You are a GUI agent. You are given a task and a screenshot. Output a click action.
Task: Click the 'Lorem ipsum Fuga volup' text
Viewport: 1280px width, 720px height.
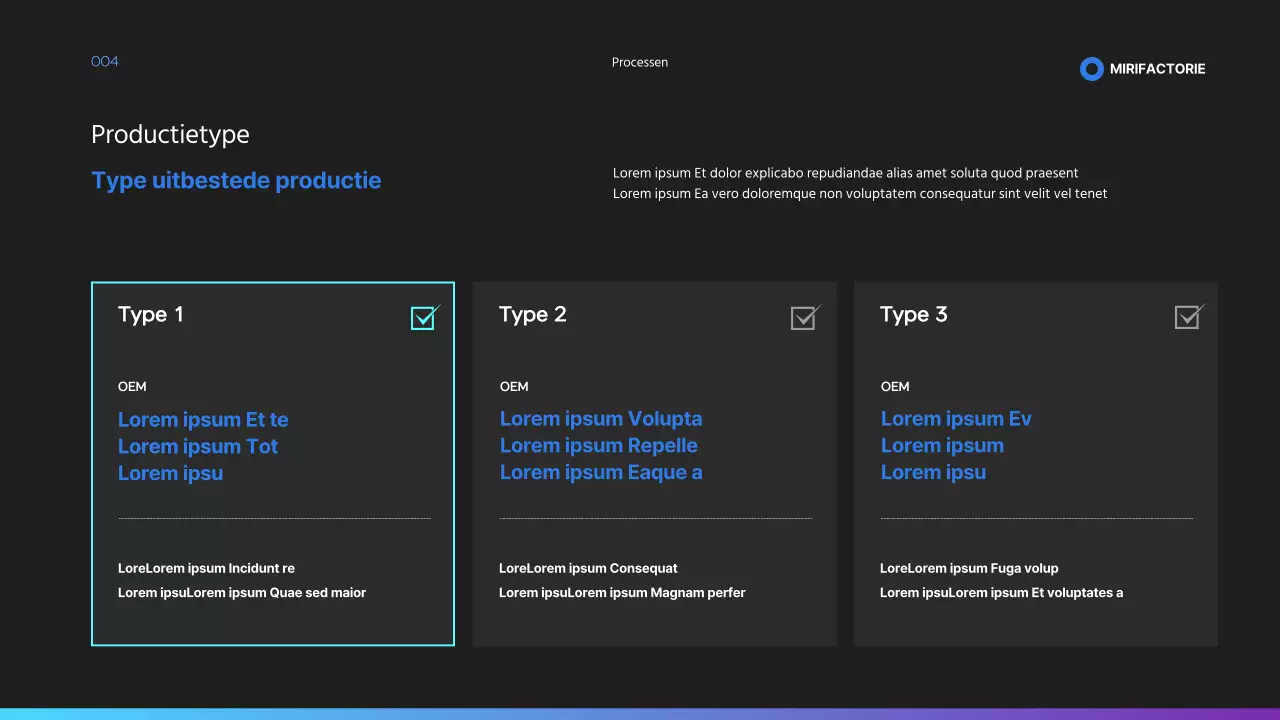click(969, 569)
